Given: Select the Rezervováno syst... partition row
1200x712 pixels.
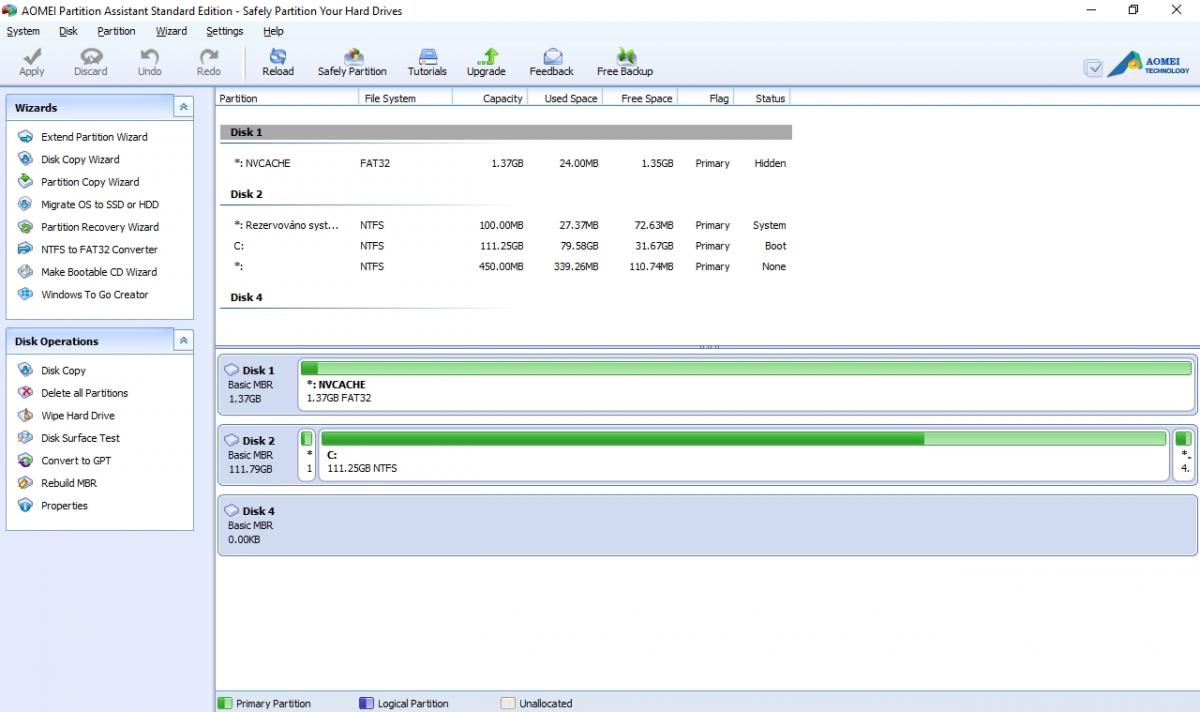Looking at the screenshot, I should [x=505, y=225].
